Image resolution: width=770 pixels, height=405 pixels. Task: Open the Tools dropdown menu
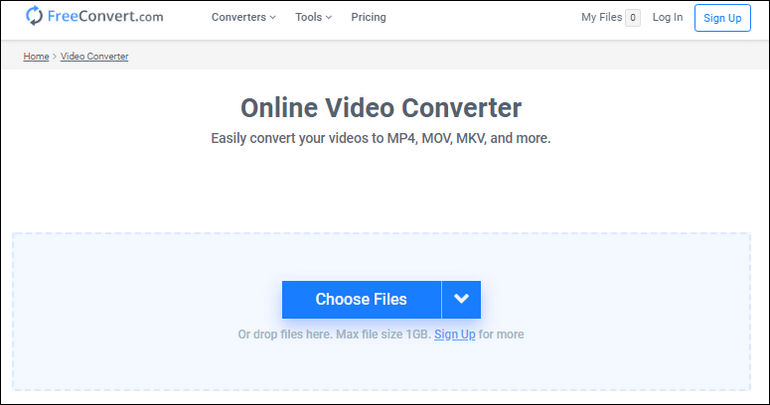(x=313, y=17)
